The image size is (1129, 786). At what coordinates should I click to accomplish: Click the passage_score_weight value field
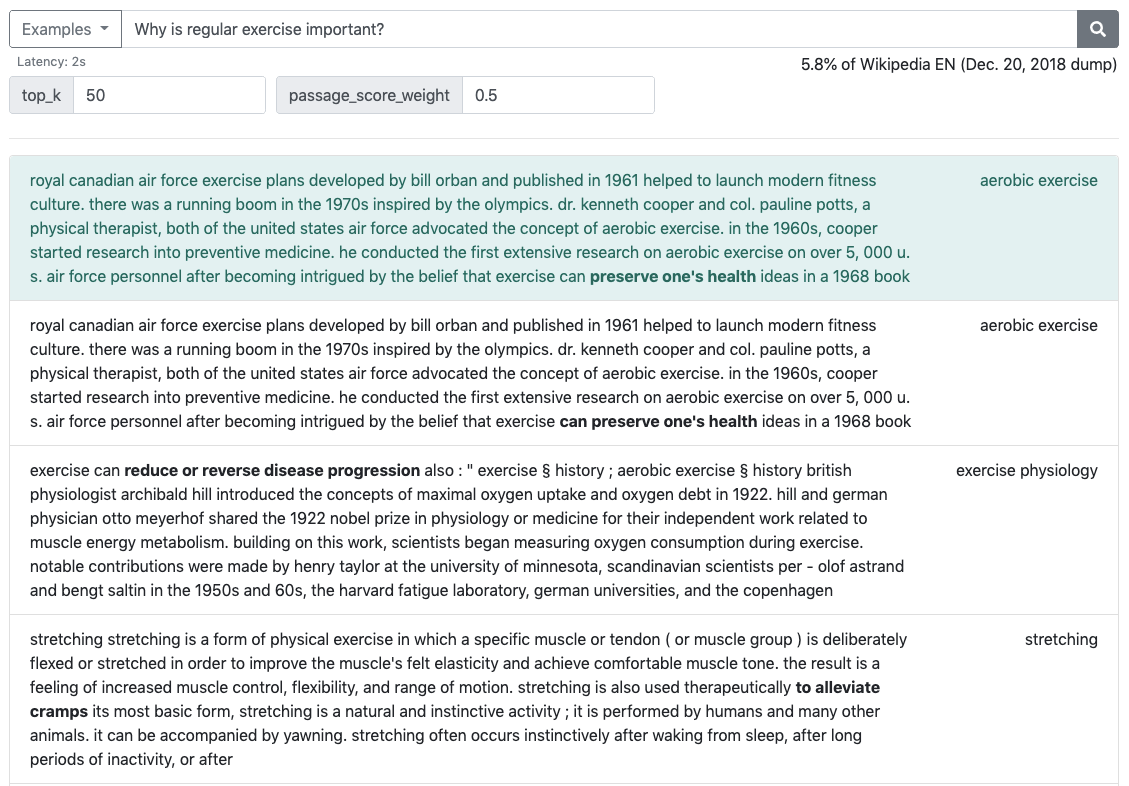coord(557,95)
